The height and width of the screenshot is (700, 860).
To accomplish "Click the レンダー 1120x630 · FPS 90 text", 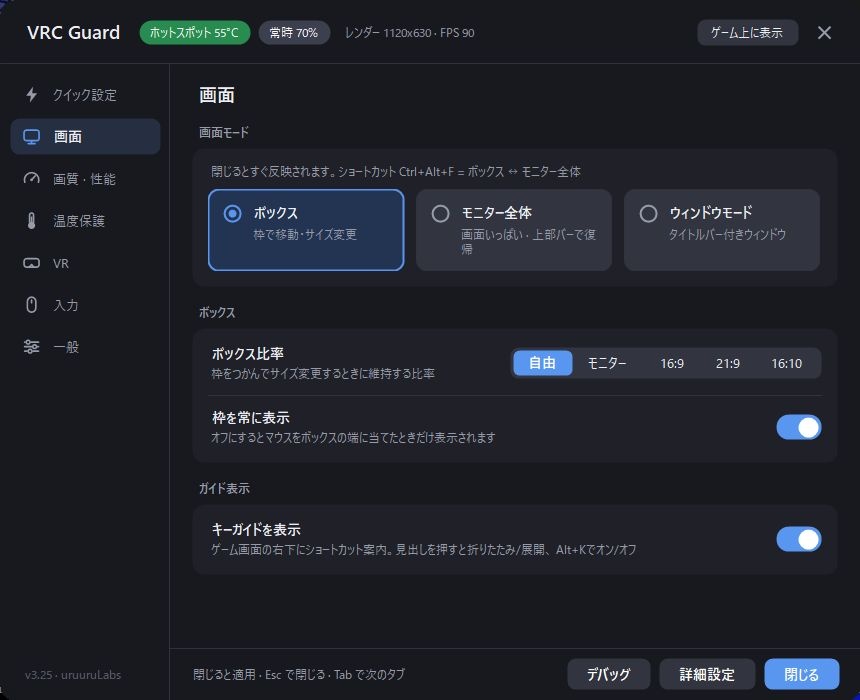I will [x=409, y=33].
